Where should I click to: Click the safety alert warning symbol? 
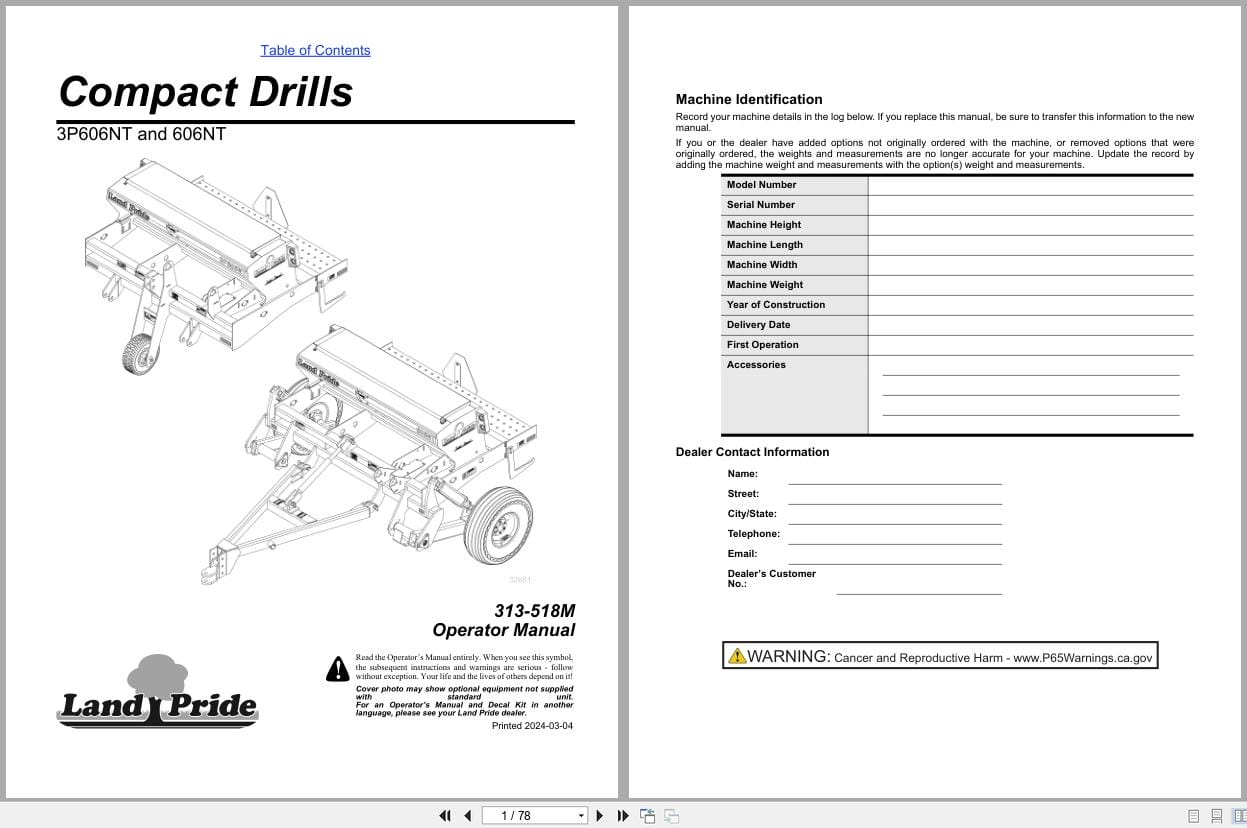pyautogui.click(x=338, y=668)
